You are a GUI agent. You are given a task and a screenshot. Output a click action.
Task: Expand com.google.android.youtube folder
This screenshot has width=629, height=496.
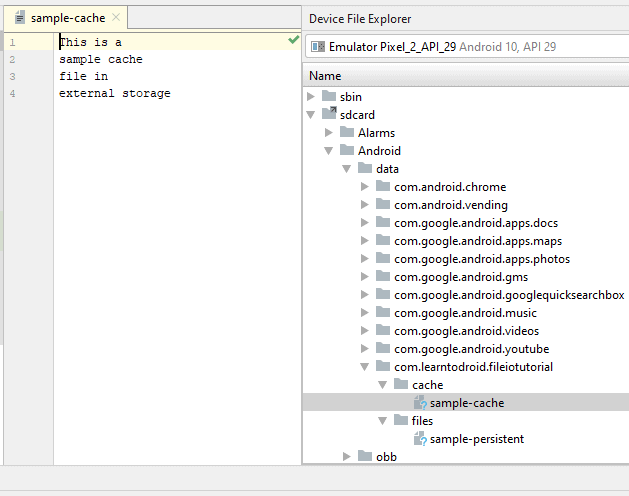(365, 349)
